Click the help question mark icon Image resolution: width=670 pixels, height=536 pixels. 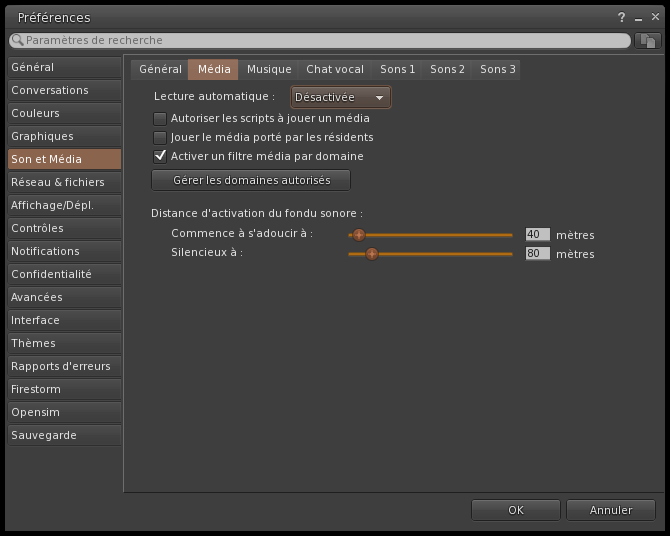pos(621,18)
